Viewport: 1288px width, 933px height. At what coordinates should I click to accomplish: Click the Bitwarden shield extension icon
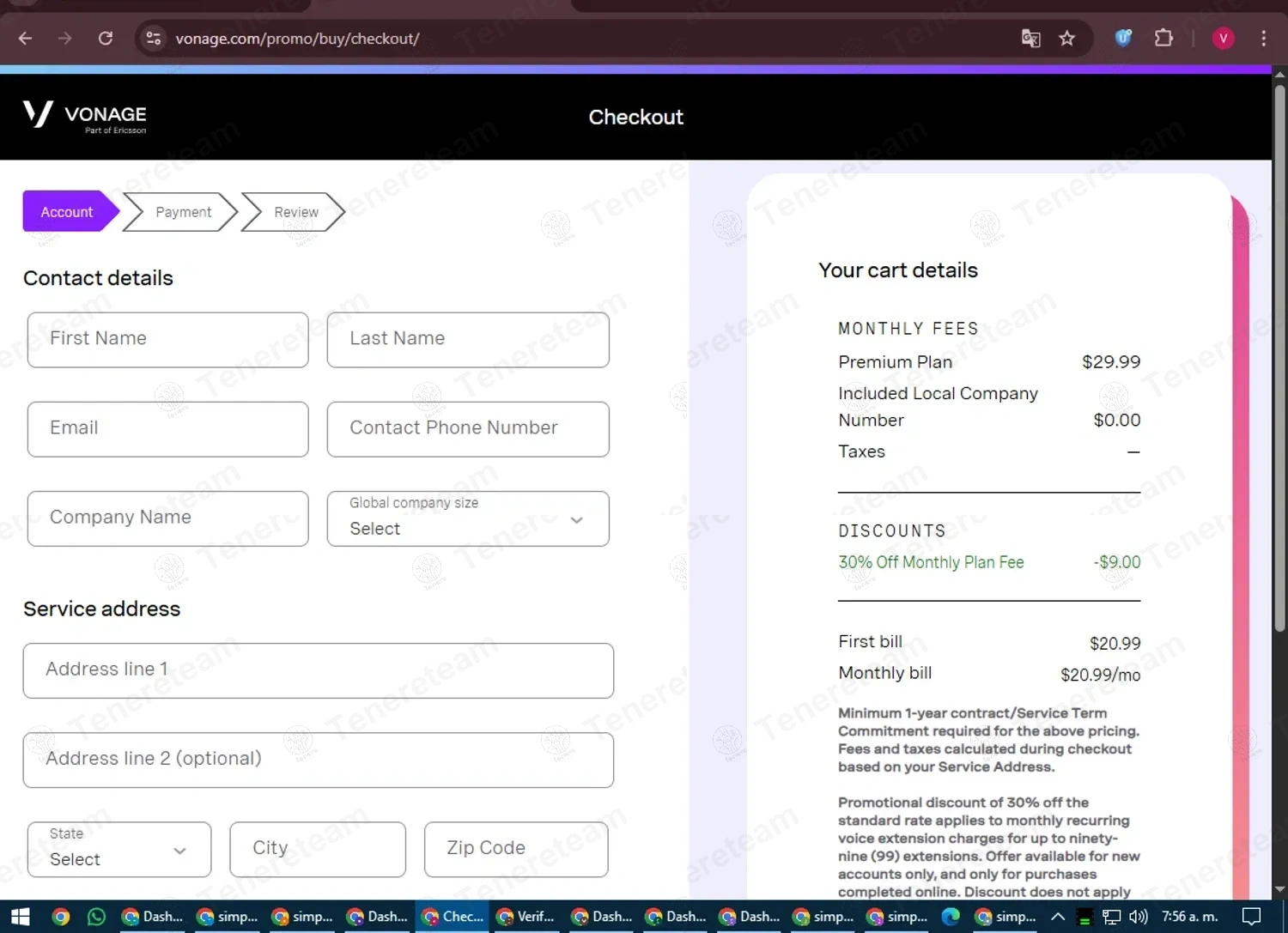point(1123,38)
